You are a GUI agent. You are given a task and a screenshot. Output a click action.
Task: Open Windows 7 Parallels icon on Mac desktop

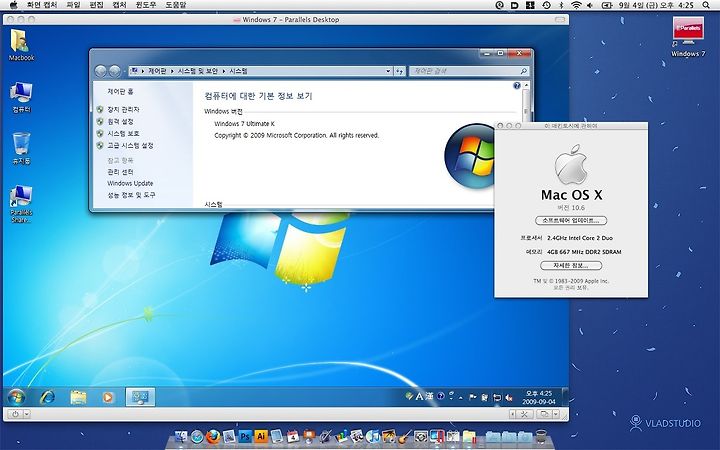[x=688, y=37]
